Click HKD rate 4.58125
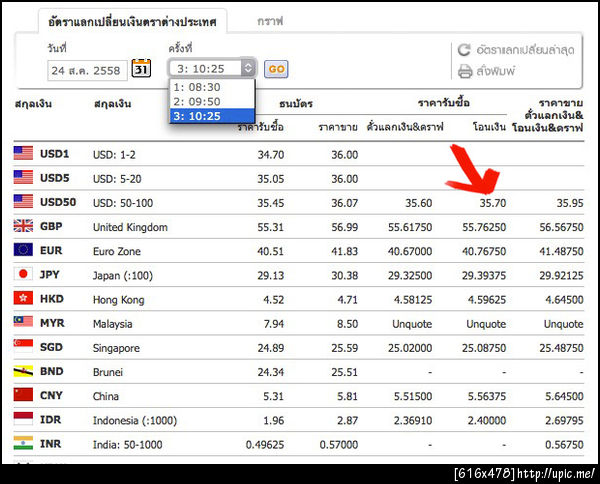 413,300
